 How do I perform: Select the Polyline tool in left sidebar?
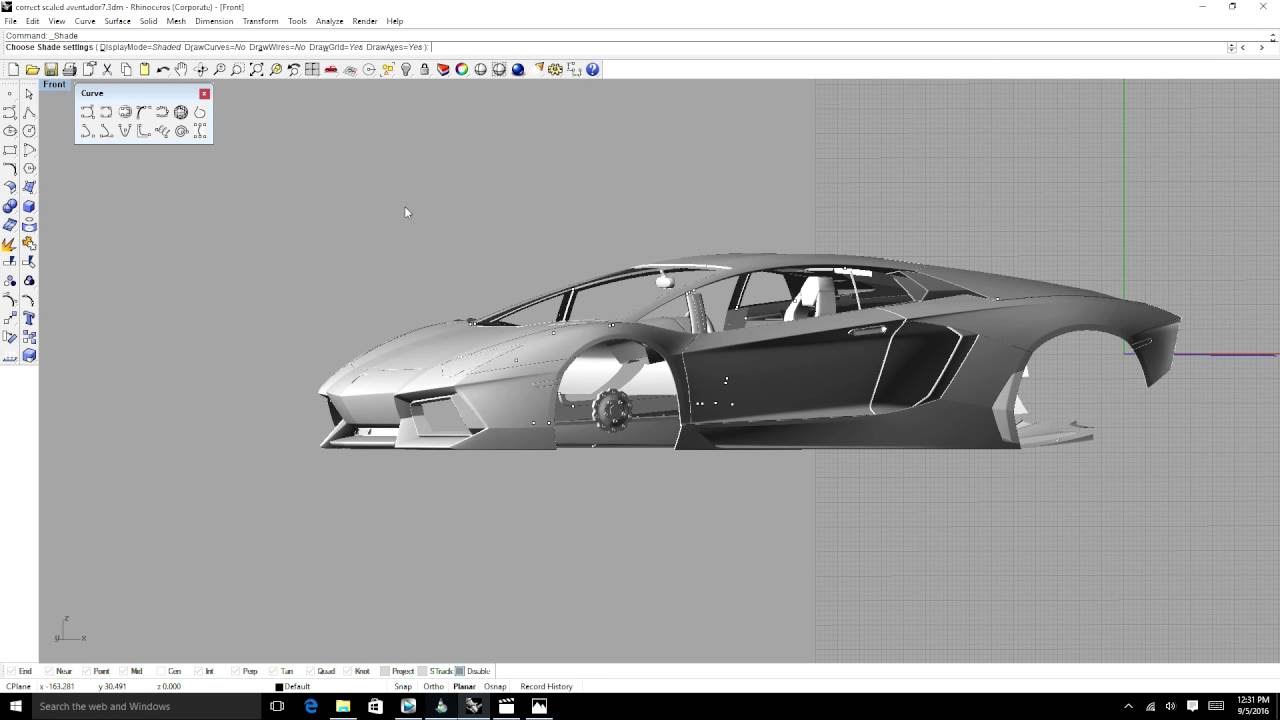click(x=29, y=112)
